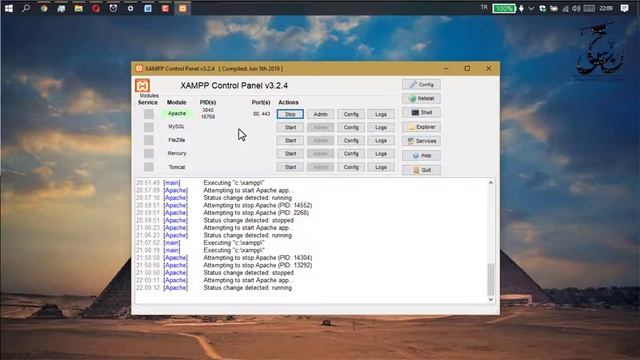Open FileZilla Config
The height and width of the screenshot is (360, 640).
(x=351, y=140)
